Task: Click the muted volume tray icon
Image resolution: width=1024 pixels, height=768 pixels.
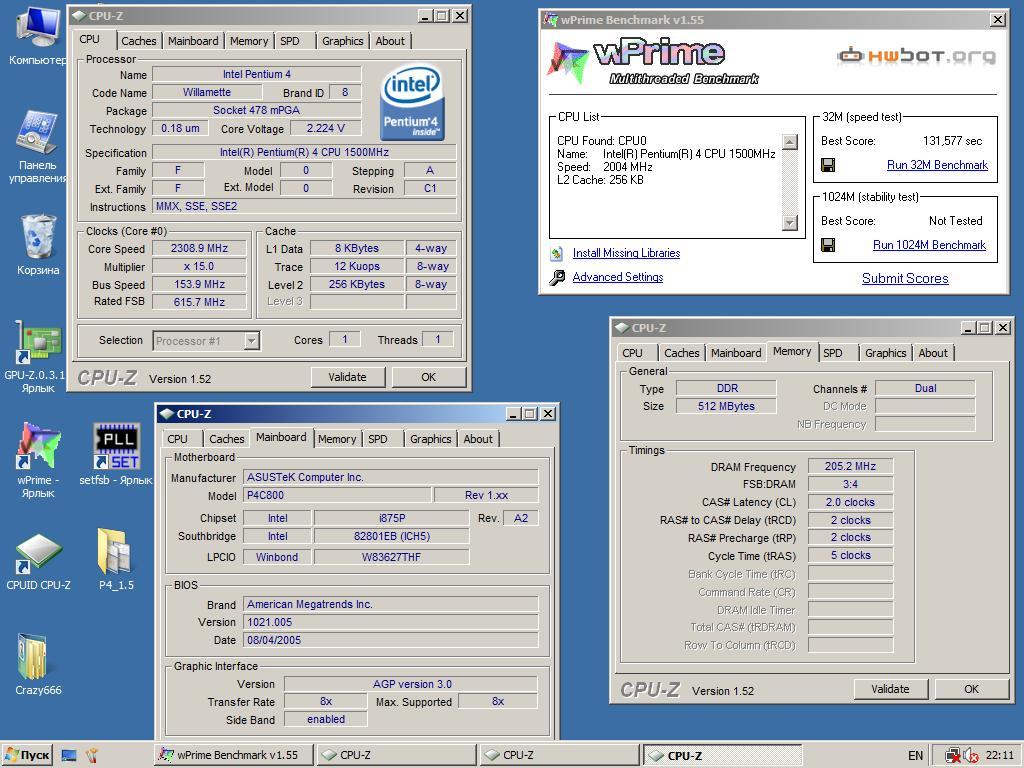Action: 970,756
